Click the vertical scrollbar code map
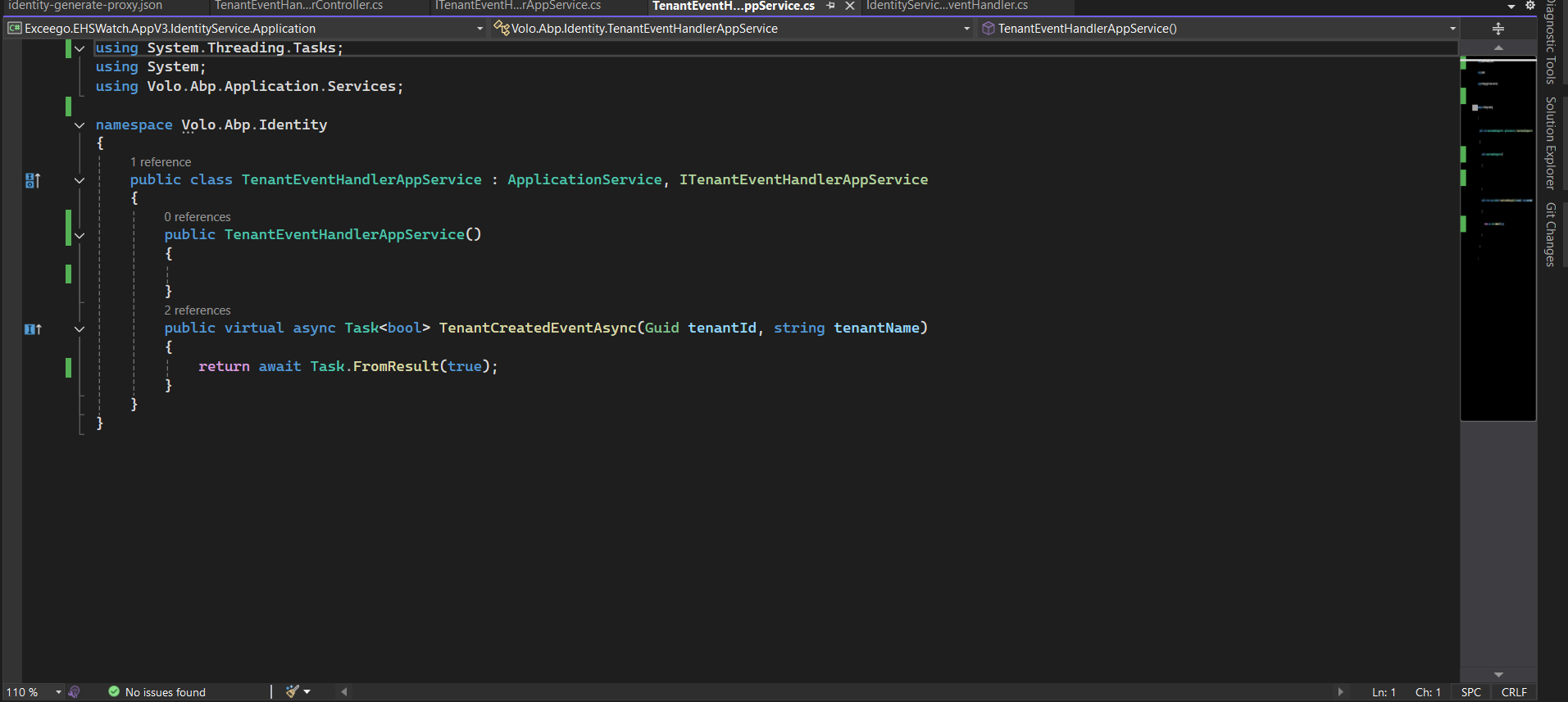The image size is (1568, 702). click(1498, 238)
